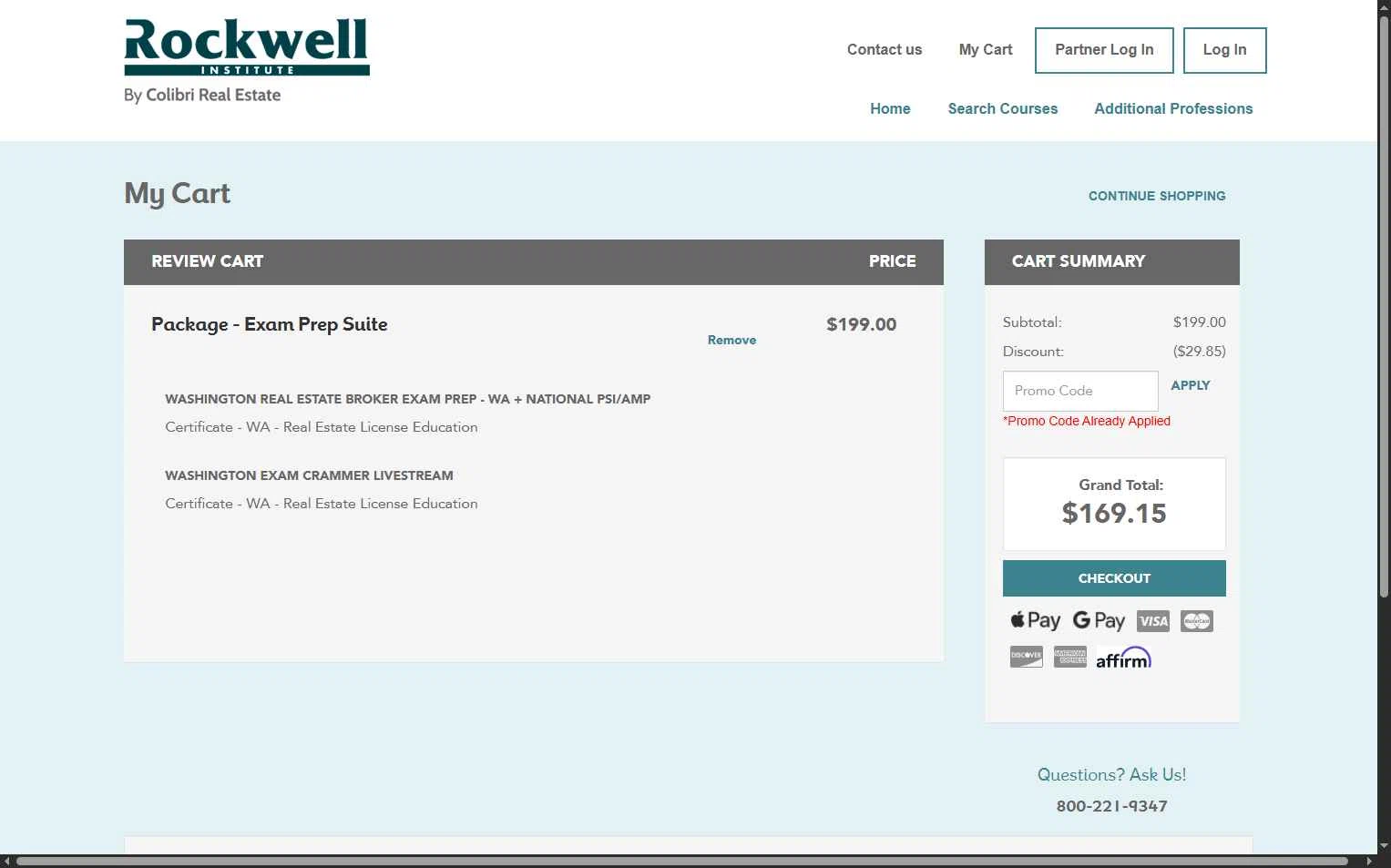The image size is (1391, 868).
Task: Open Additional Professions menu item
Action: tap(1173, 108)
